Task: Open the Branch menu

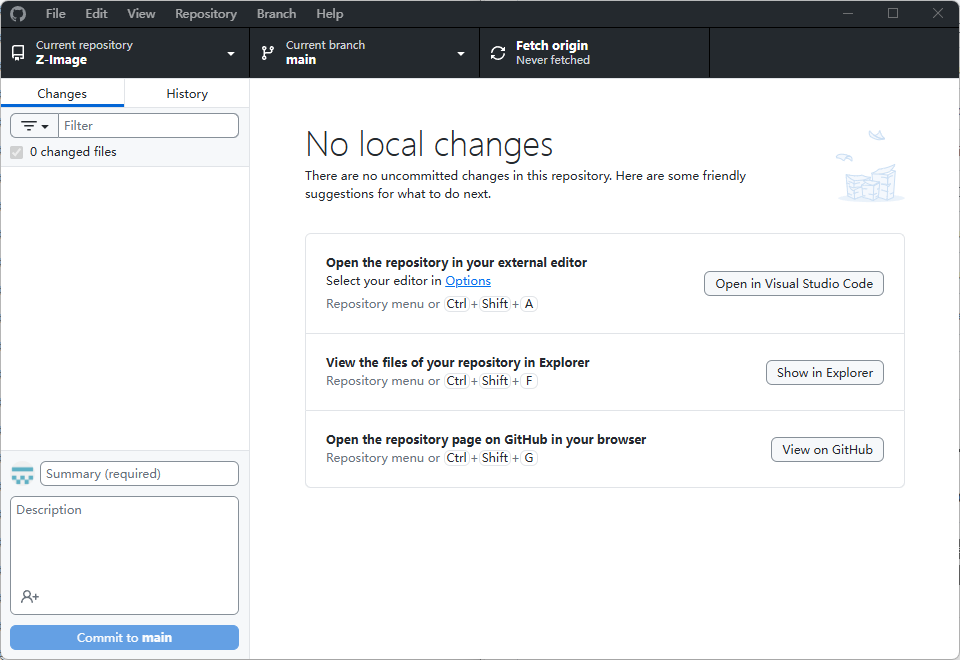Action: point(276,14)
